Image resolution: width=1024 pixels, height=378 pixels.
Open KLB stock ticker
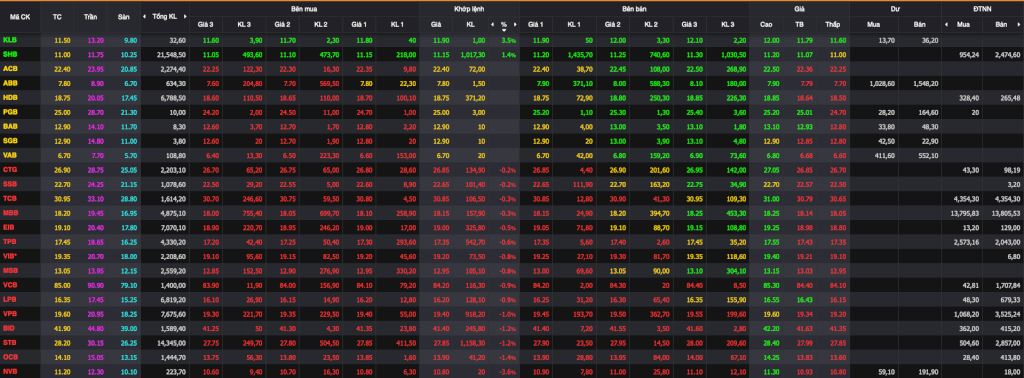coord(10,40)
